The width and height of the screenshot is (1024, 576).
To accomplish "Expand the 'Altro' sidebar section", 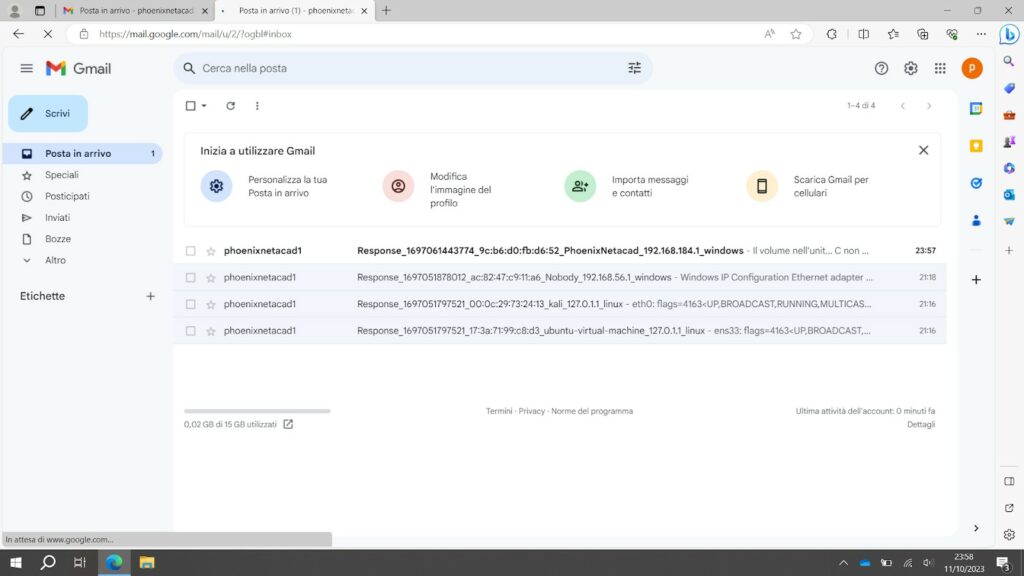I will pos(55,260).
